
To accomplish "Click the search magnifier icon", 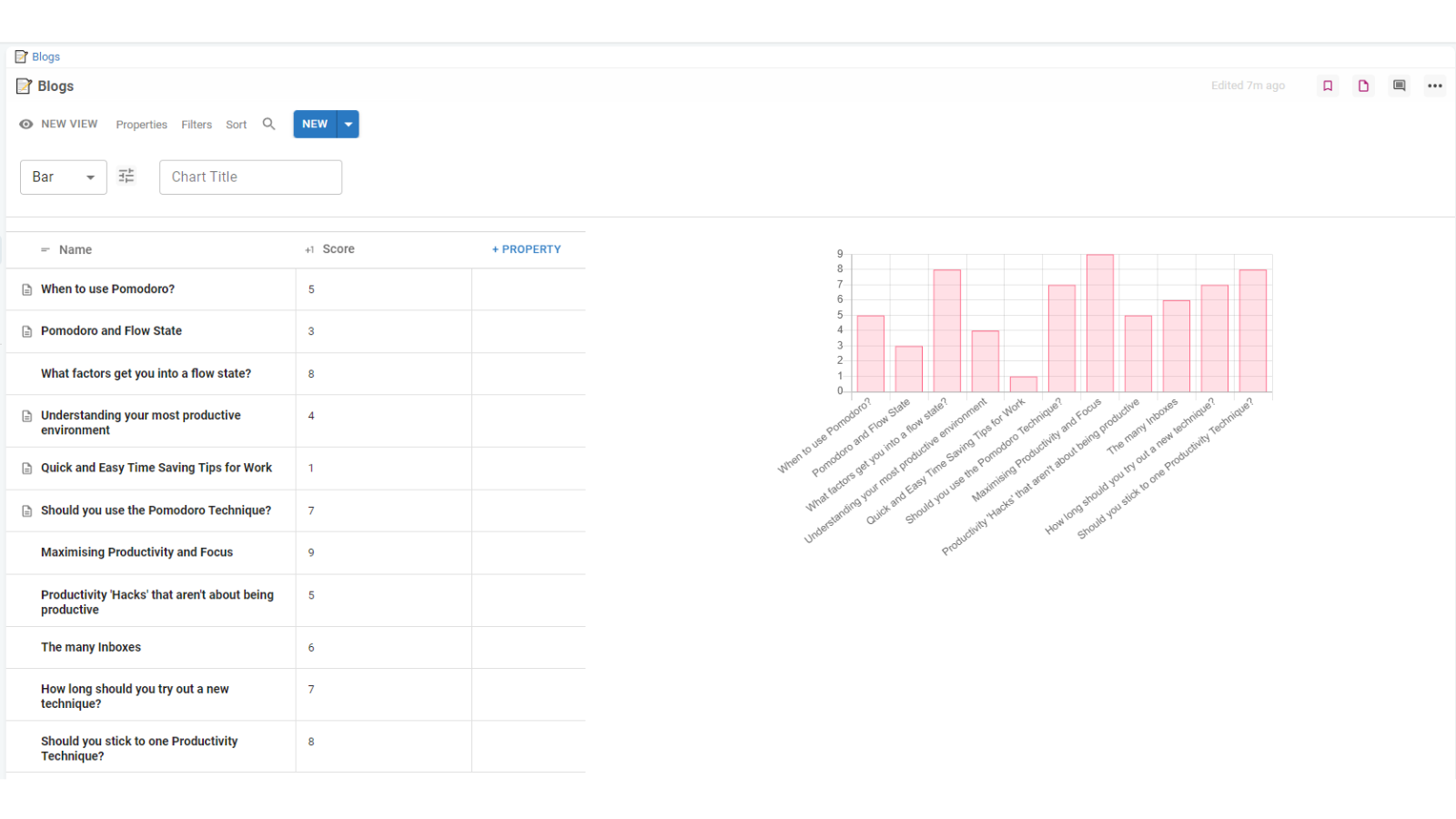I will [x=268, y=124].
